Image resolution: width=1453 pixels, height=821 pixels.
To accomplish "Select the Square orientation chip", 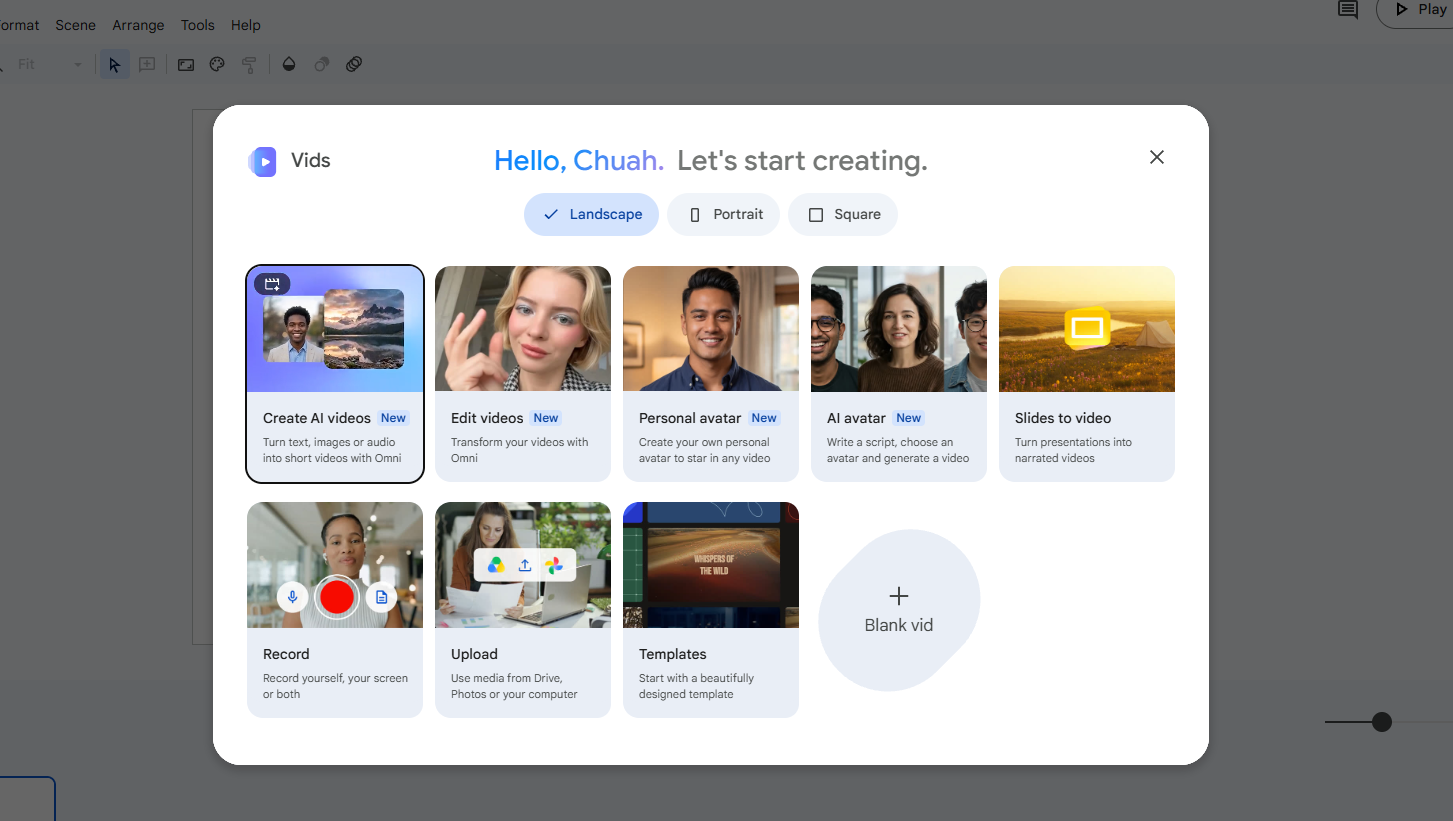I will [x=843, y=214].
